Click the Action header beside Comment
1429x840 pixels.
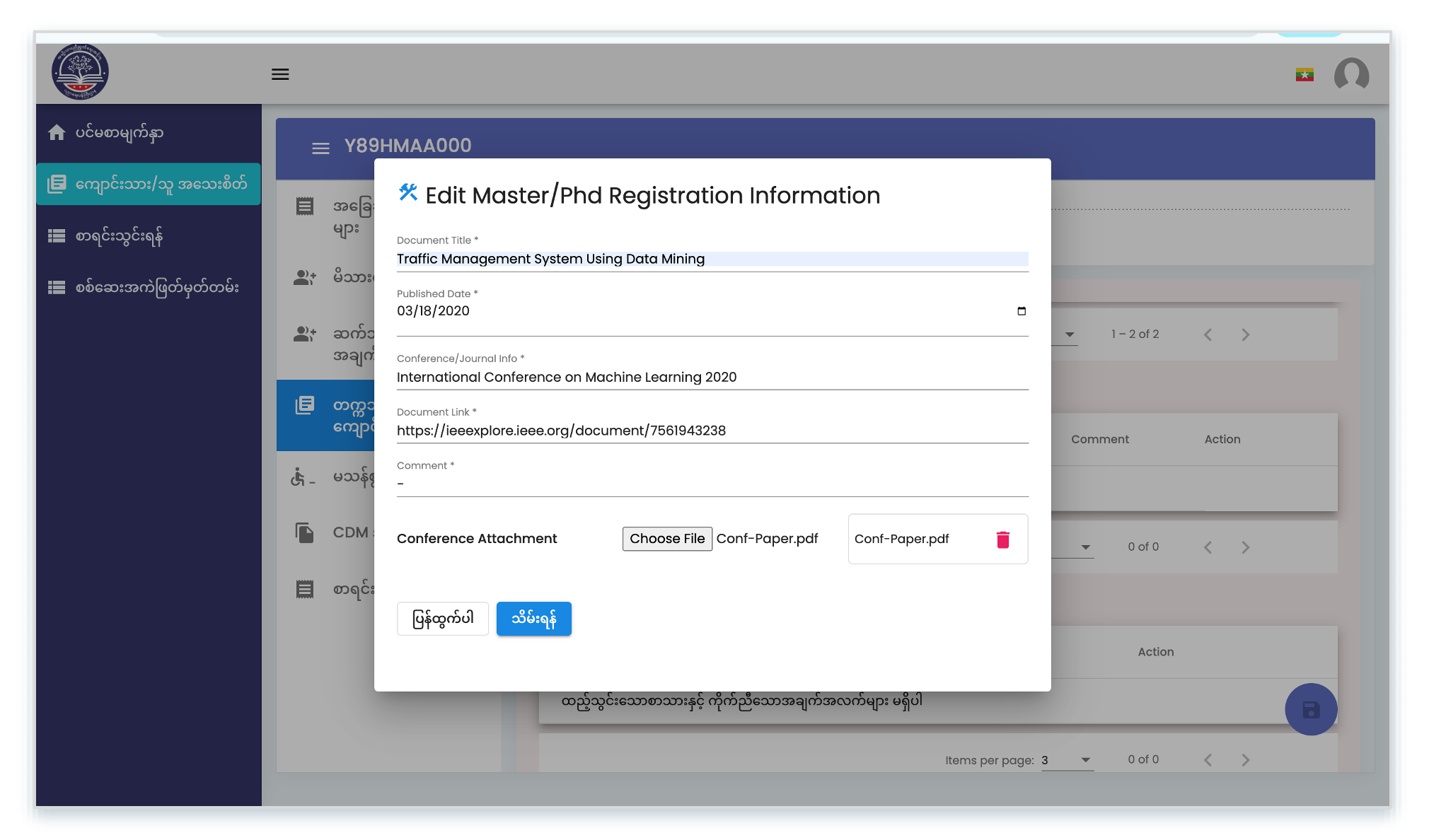[x=1222, y=439]
